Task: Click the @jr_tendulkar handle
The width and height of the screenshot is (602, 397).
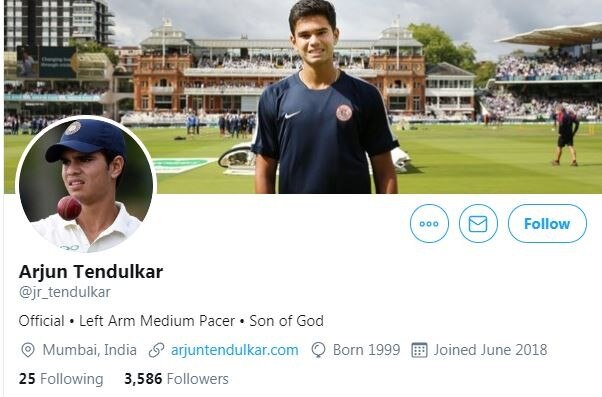Action: 64,292
